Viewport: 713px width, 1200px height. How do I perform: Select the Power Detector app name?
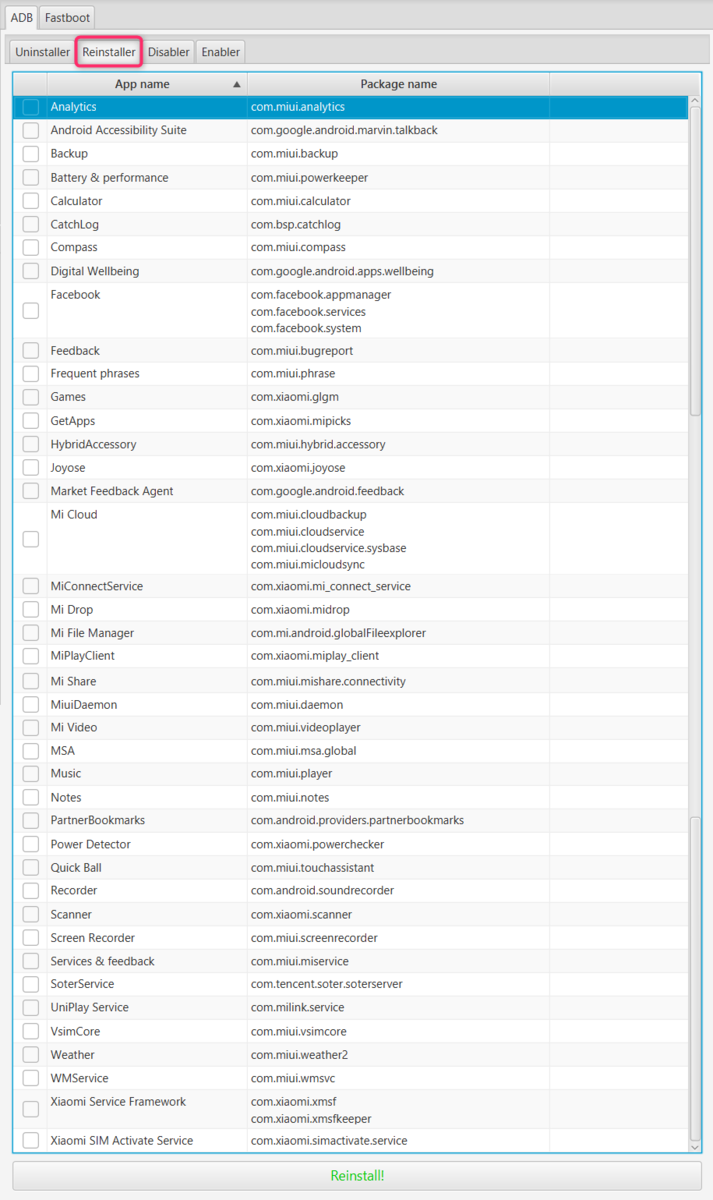point(91,844)
